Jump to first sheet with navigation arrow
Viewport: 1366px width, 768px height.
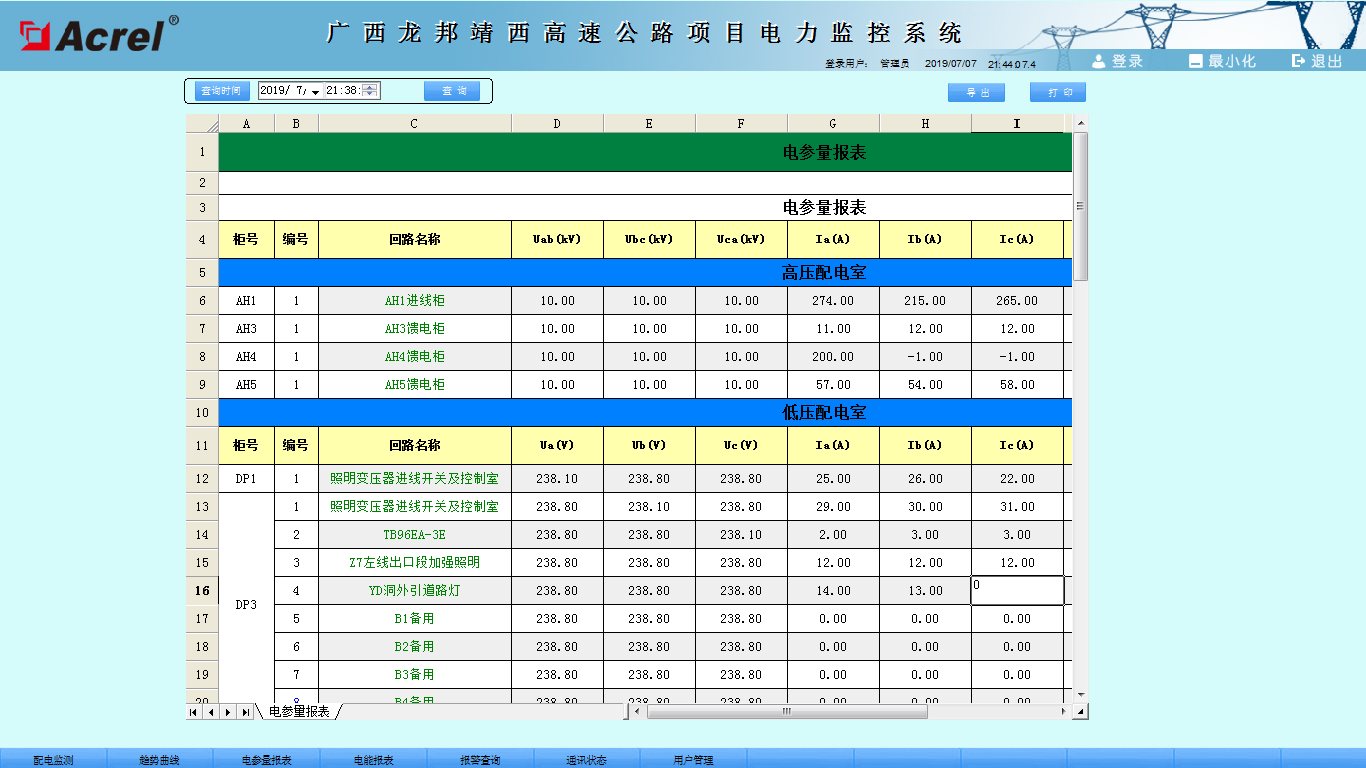[194, 712]
